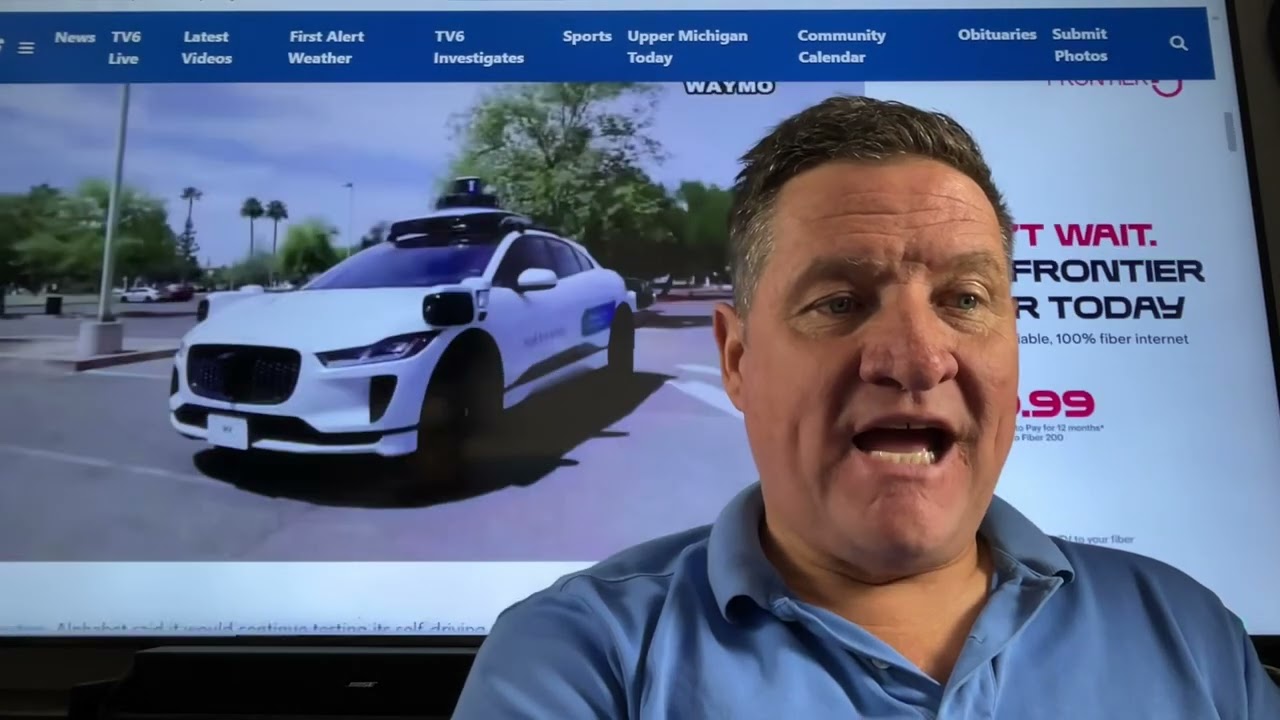
Task: Open the Obituaries page
Action: [997, 34]
